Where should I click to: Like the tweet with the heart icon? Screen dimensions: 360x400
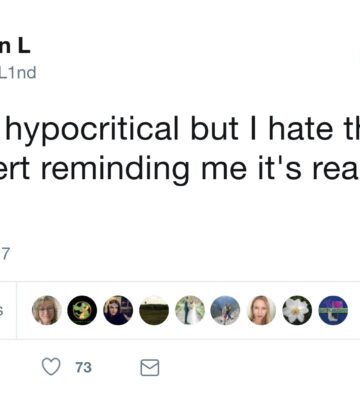point(51,367)
